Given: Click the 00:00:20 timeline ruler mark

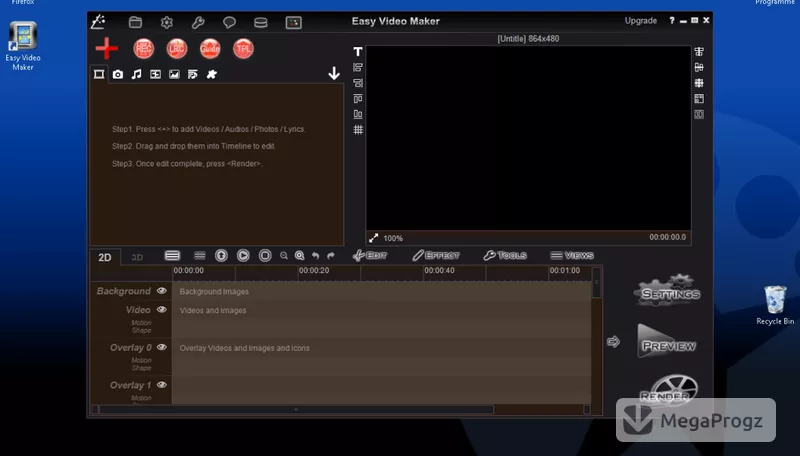Looking at the screenshot, I should point(314,270).
